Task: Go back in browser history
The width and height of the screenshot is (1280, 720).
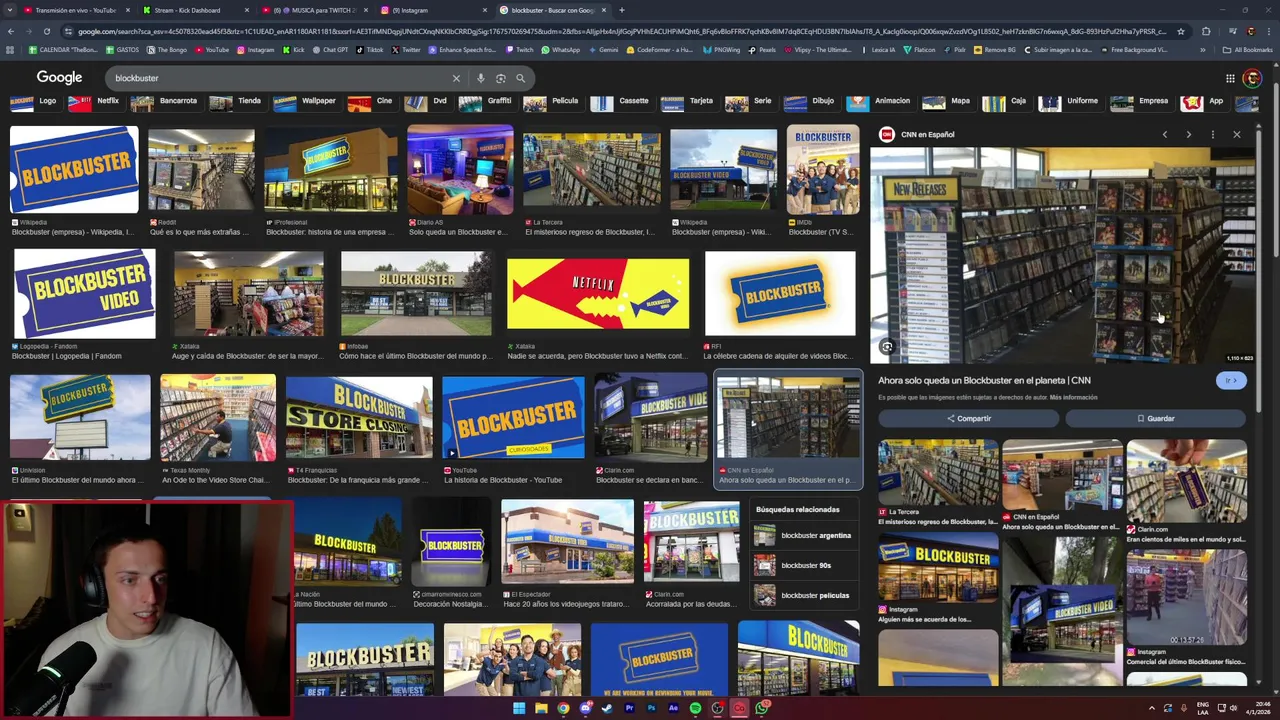Action: point(10,31)
